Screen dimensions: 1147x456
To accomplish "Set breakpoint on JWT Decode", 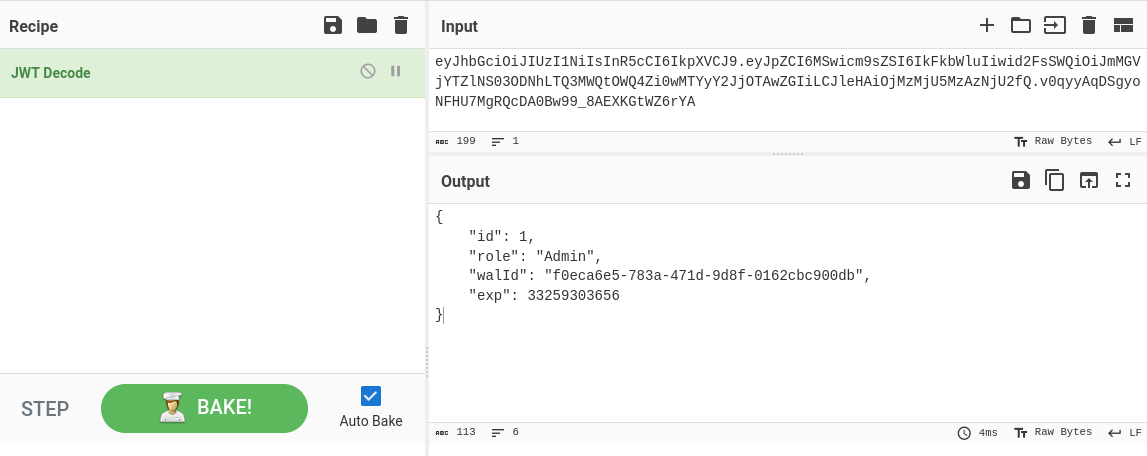I will (x=396, y=71).
